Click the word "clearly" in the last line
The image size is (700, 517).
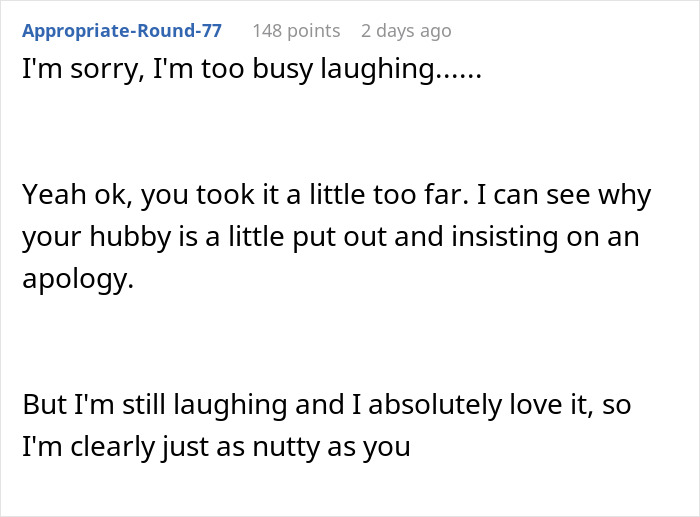point(108,445)
